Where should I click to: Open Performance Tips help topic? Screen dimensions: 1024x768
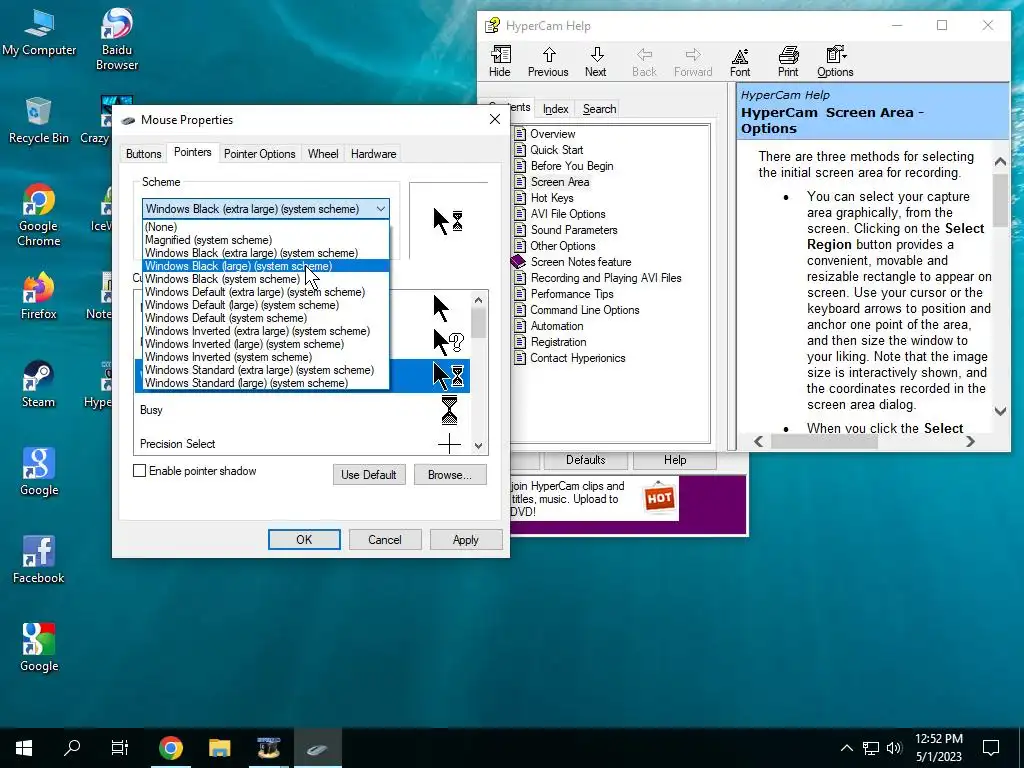coord(571,294)
